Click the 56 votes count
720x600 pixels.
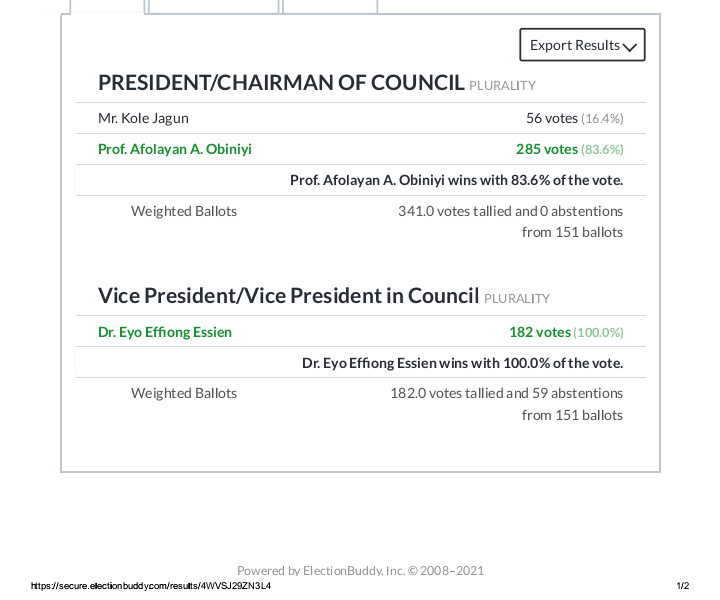[x=552, y=118]
